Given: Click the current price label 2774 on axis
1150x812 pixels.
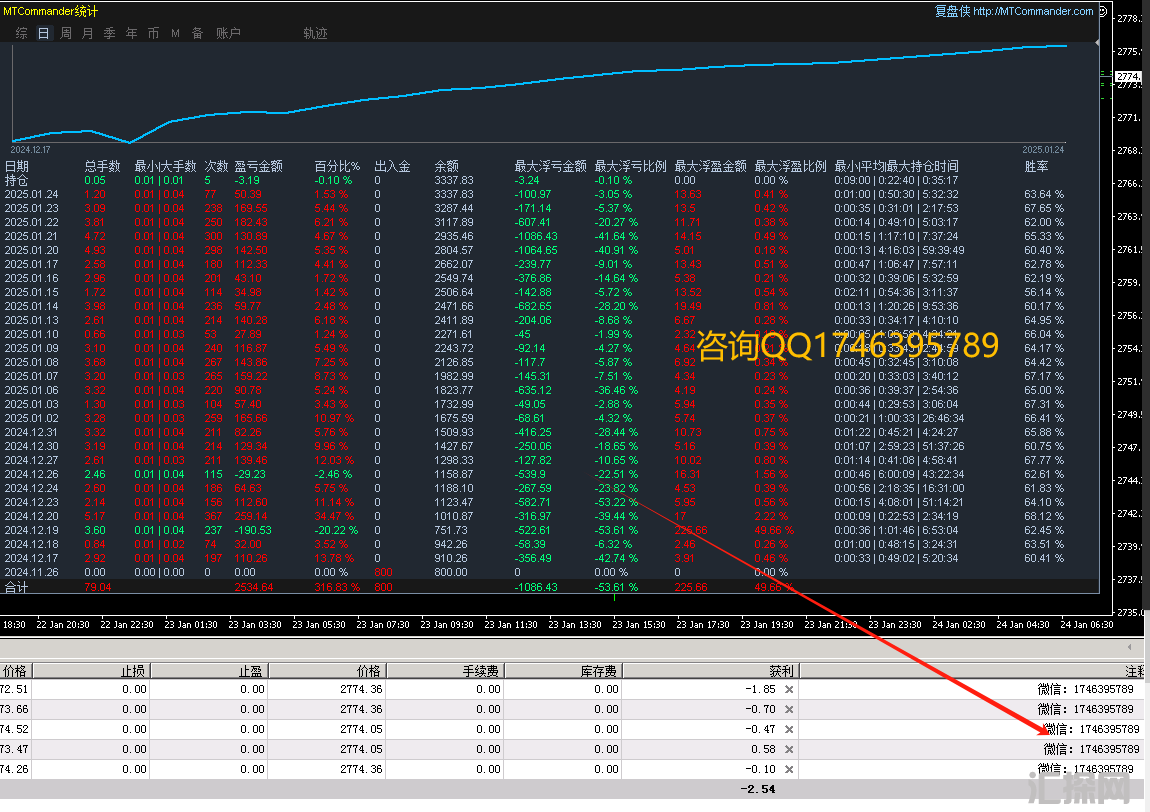Looking at the screenshot, I should tap(1129, 76).
